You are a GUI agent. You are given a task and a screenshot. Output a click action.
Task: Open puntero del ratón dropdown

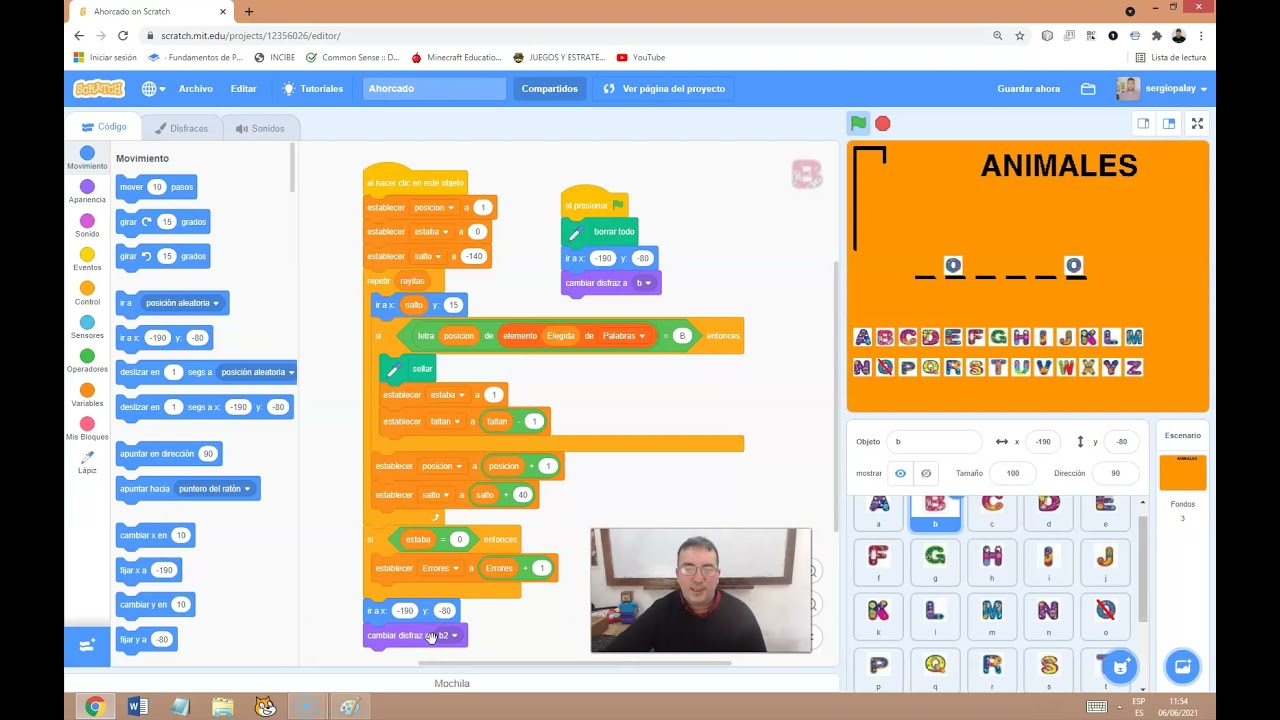[x=216, y=489]
